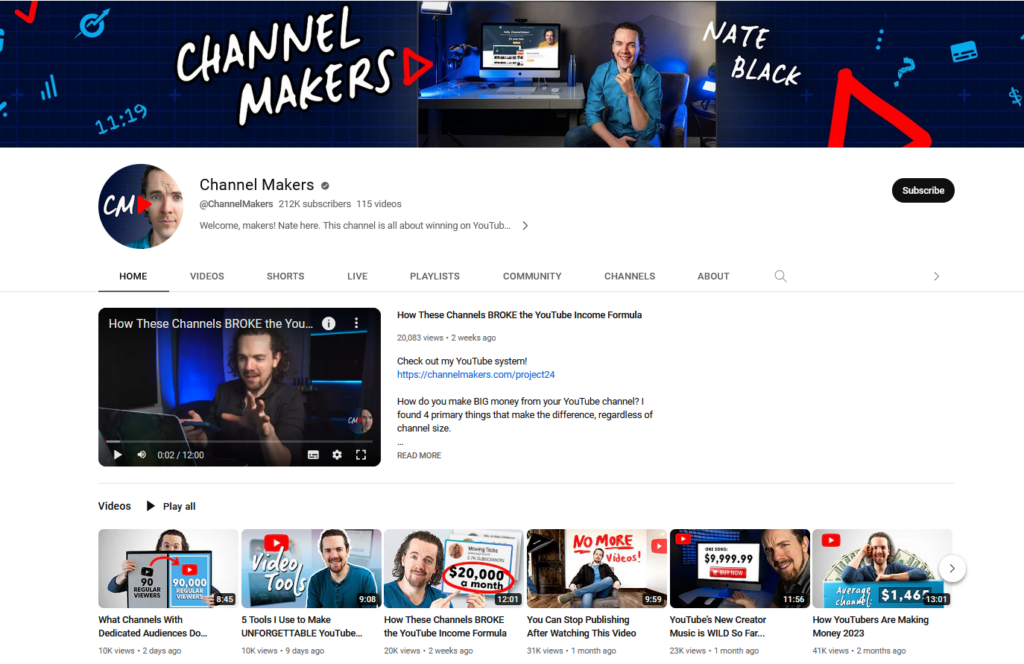
Task: Open the video info icon
Action: pos(330,323)
